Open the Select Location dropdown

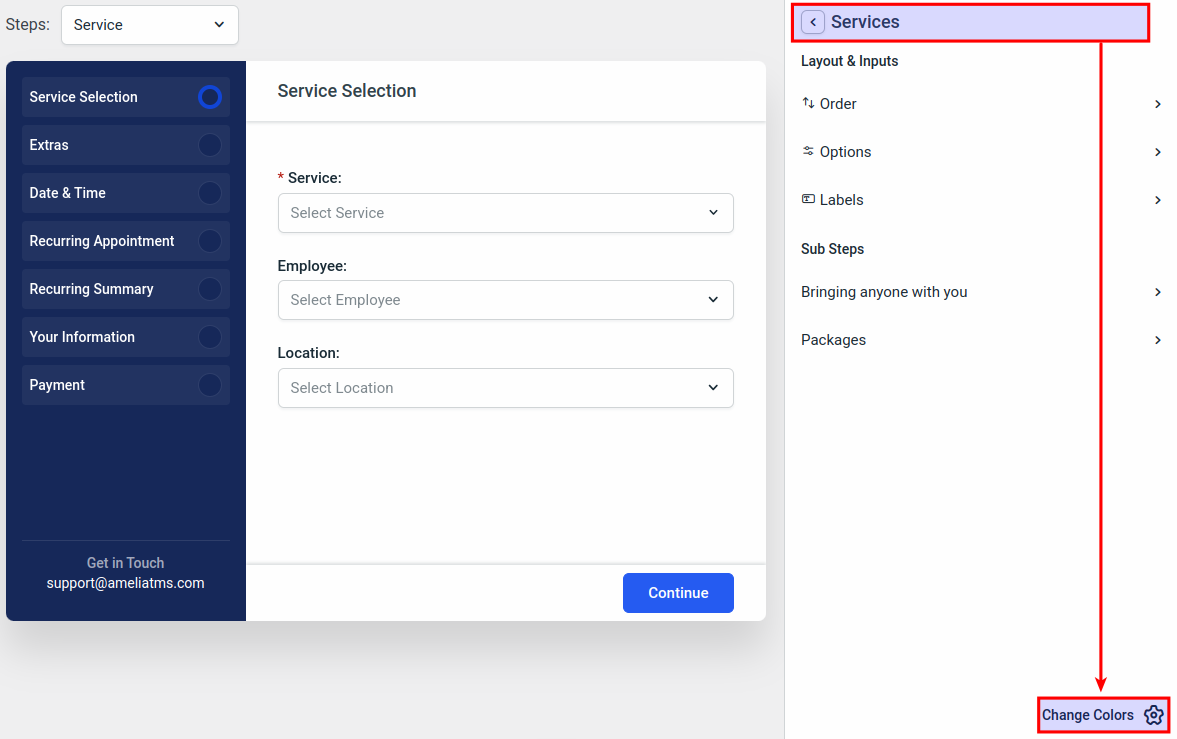click(505, 388)
